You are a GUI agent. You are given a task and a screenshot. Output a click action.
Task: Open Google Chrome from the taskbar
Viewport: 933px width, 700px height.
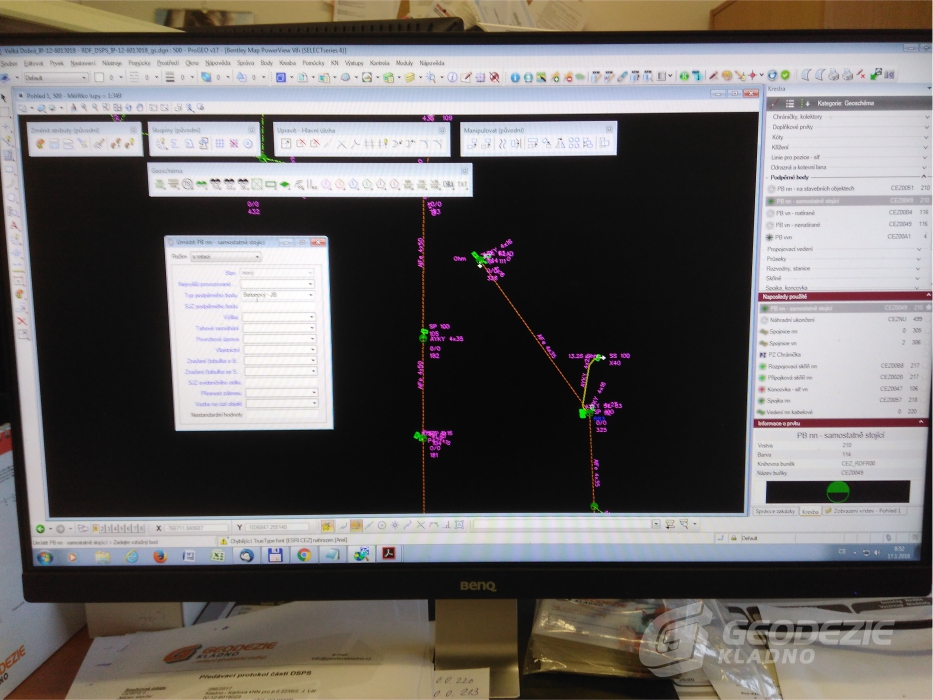[x=303, y=555]
